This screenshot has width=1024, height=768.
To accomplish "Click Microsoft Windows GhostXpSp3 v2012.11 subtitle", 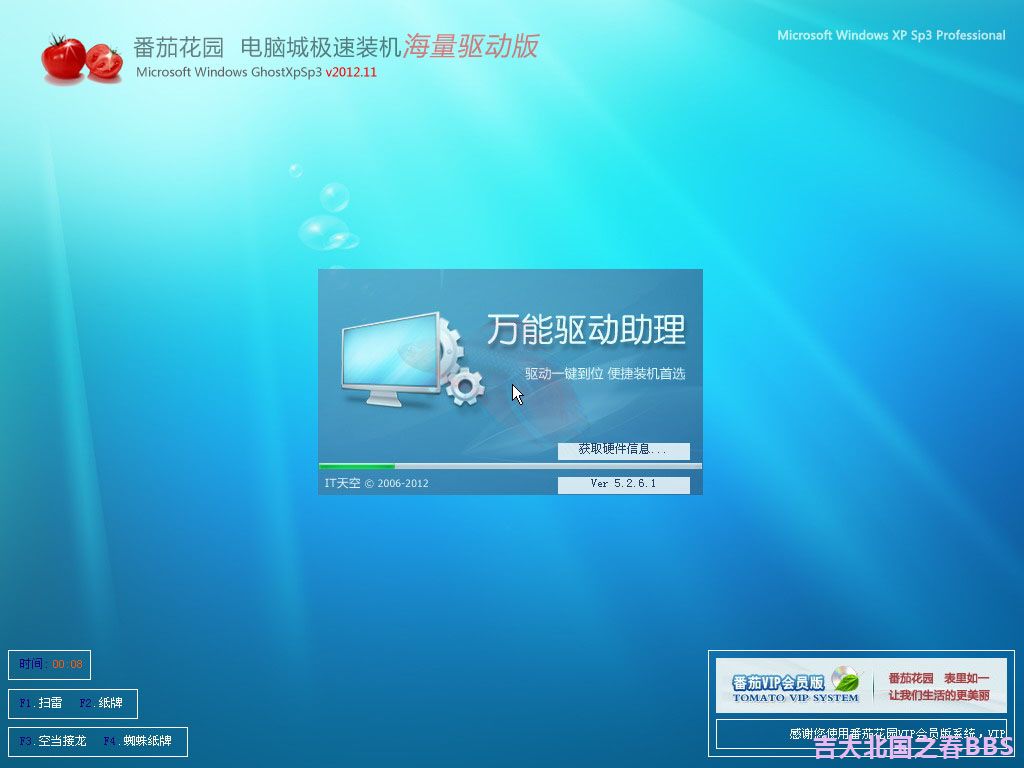I will [256, 72].
